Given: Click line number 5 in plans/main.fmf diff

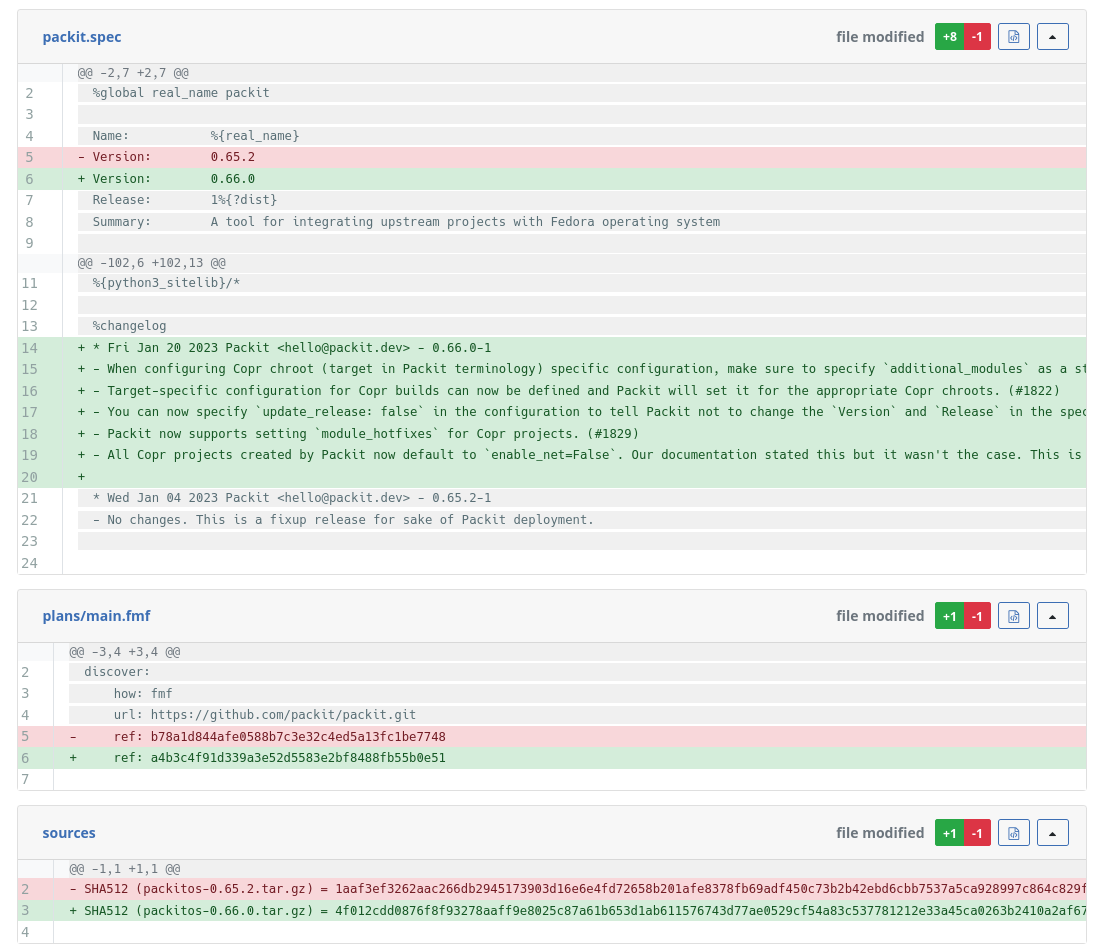Looking at the screenshot, I should tap(25, 737).
